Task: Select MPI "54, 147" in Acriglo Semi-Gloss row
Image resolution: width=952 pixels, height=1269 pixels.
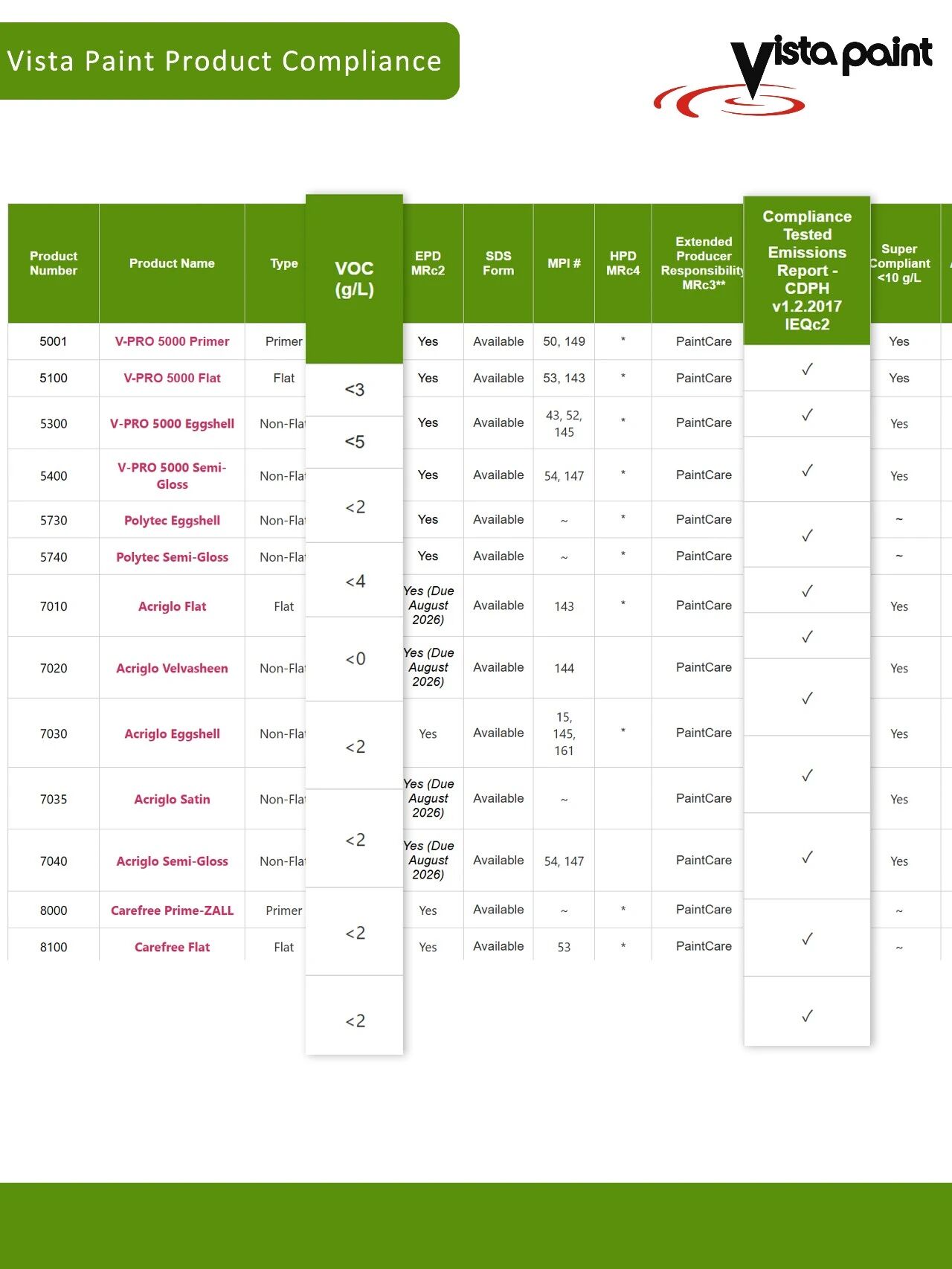Action: (x=564, y=861)
